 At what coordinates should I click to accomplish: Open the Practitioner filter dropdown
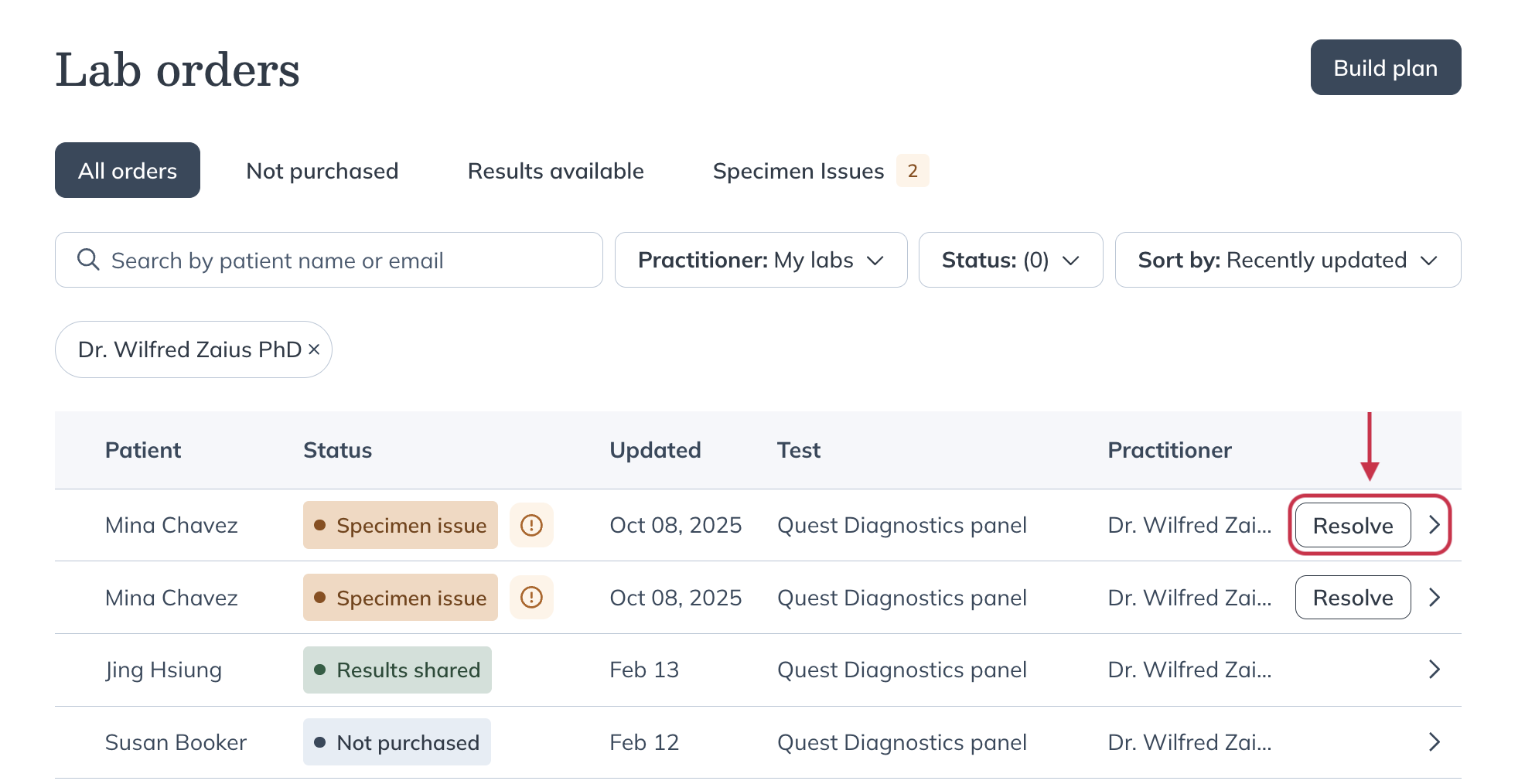tap(760, 260)
